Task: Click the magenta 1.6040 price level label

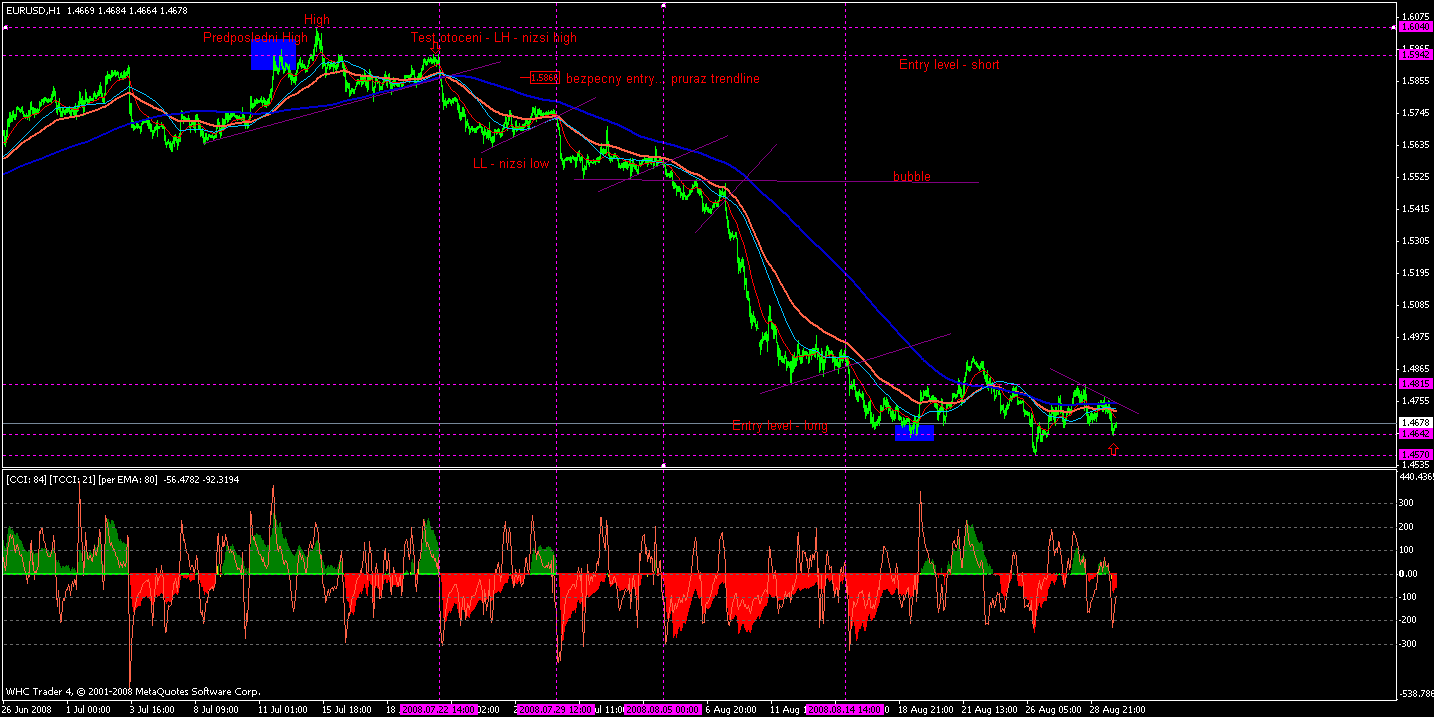Action: (1415, 28)
